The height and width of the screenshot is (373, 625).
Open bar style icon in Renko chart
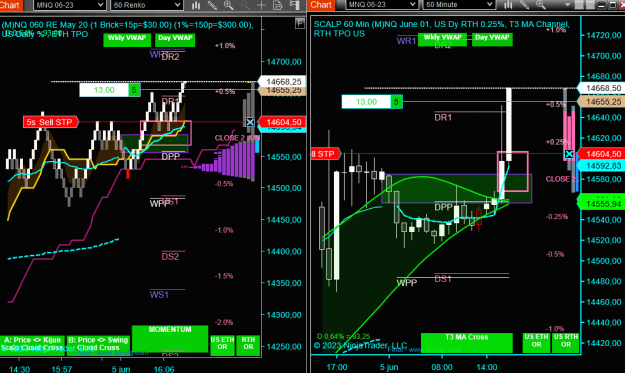pos(196,5)
